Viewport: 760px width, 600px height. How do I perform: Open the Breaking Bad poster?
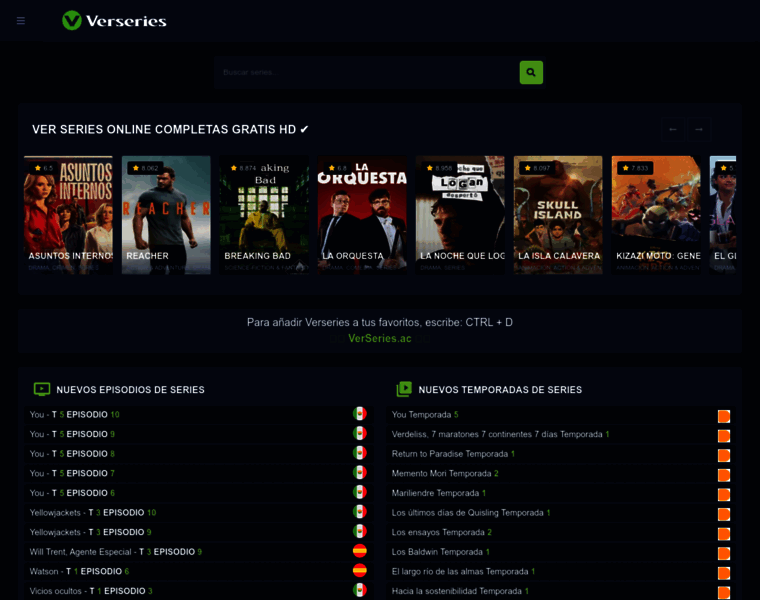[264, 215]
